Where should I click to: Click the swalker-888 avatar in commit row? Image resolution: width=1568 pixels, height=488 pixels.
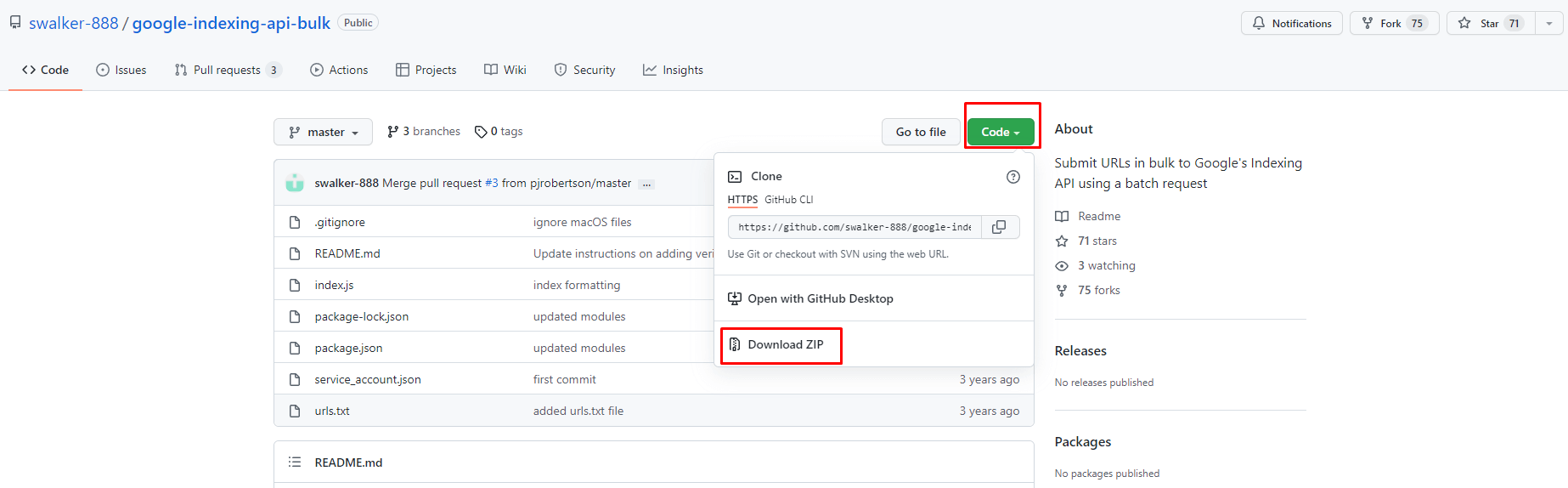(x=295, y=183)
